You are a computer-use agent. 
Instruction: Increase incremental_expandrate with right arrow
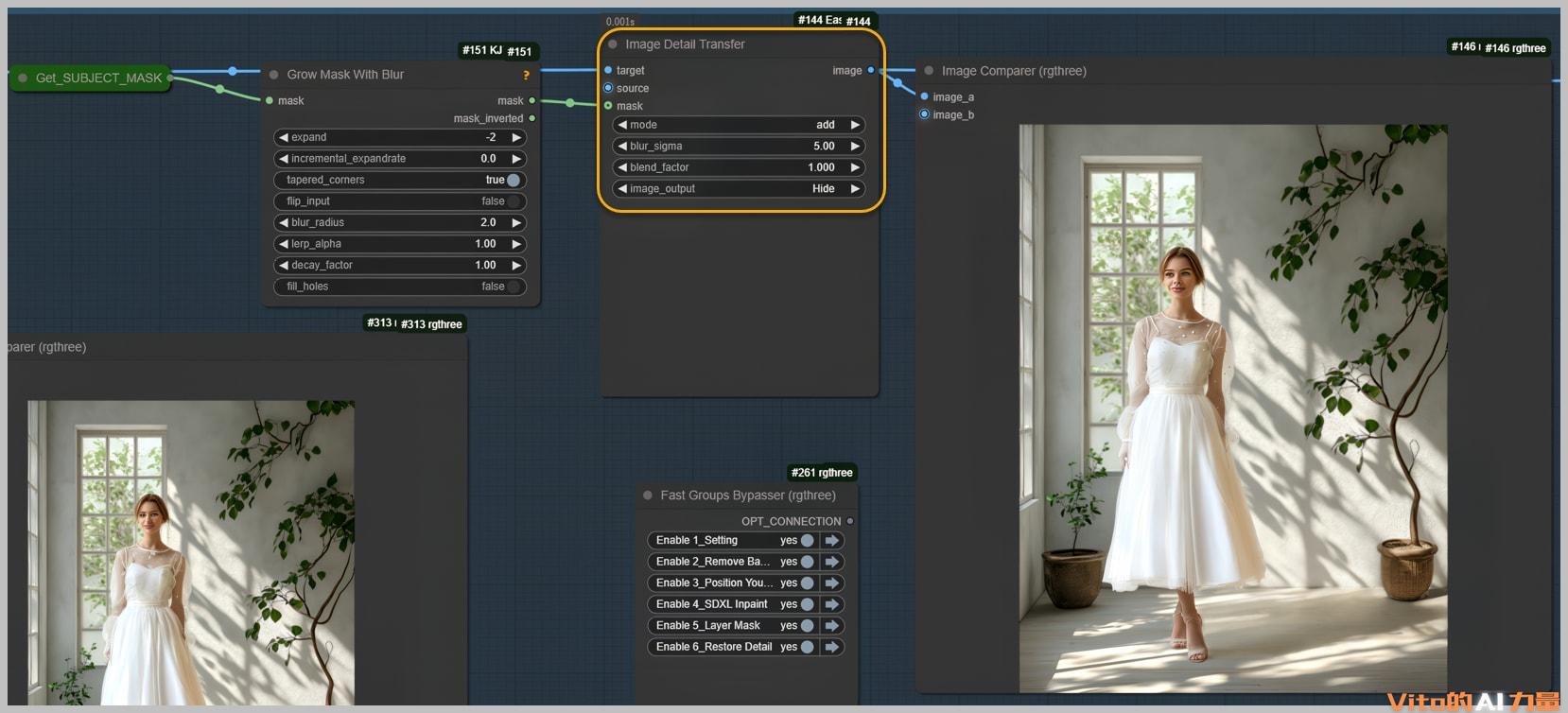tap(516, 159)
